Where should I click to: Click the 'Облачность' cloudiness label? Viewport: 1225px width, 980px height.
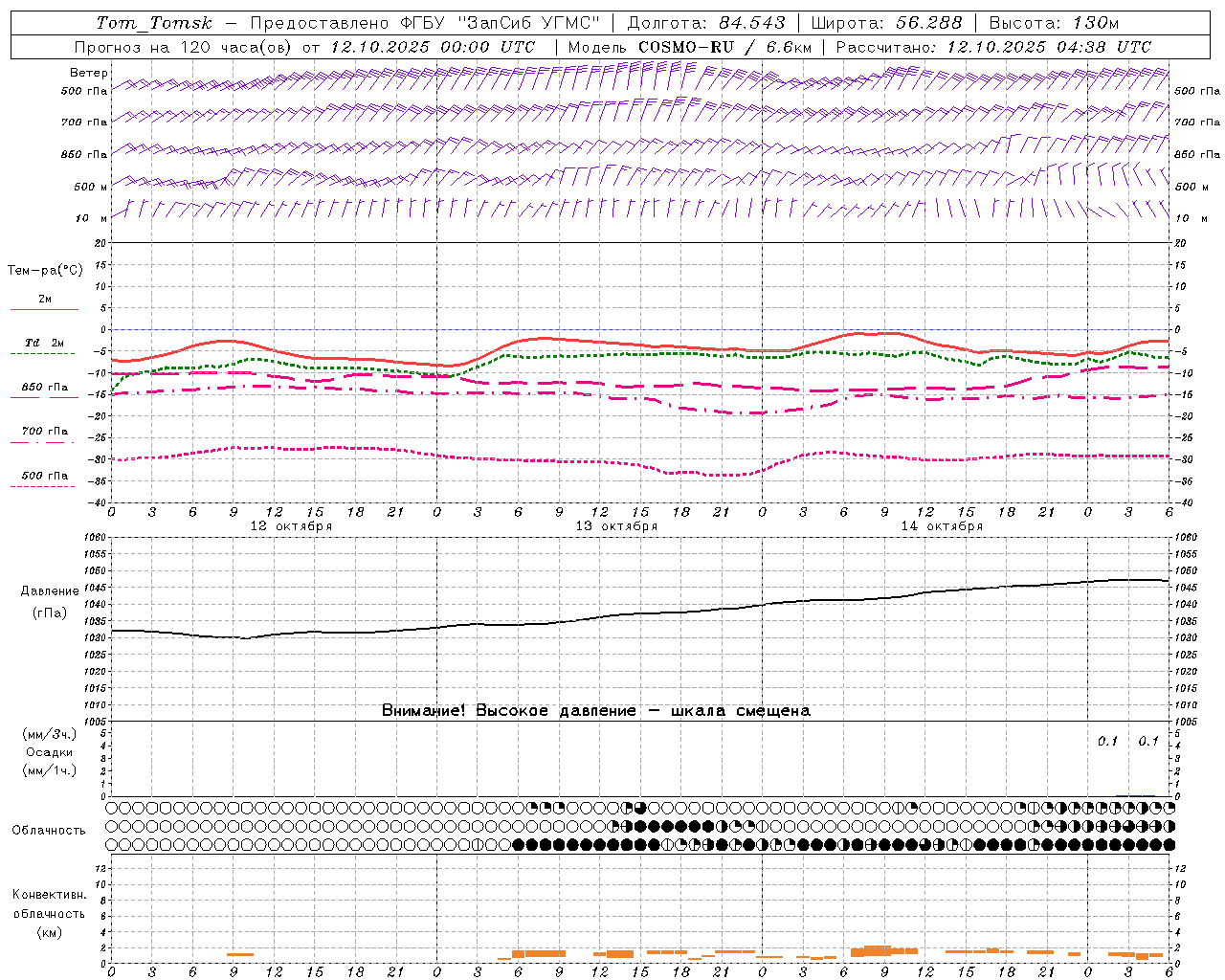[49, 831]
